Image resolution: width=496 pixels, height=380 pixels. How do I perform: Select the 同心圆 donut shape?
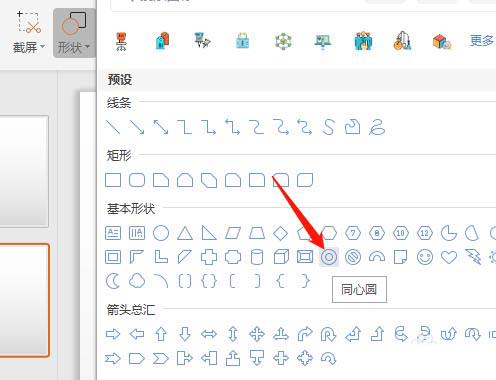329,257
